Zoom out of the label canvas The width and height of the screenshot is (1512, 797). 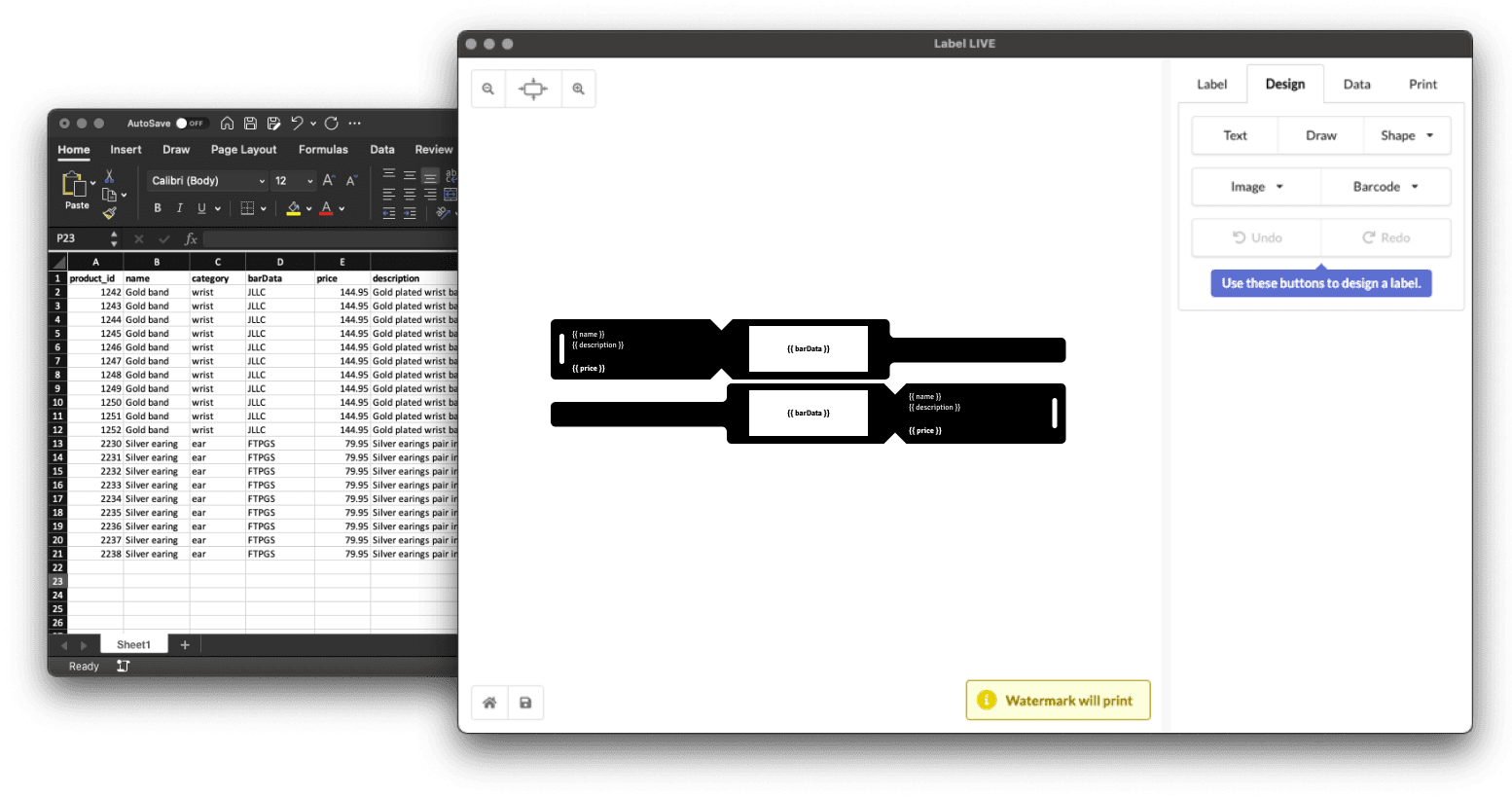point(488,90)
